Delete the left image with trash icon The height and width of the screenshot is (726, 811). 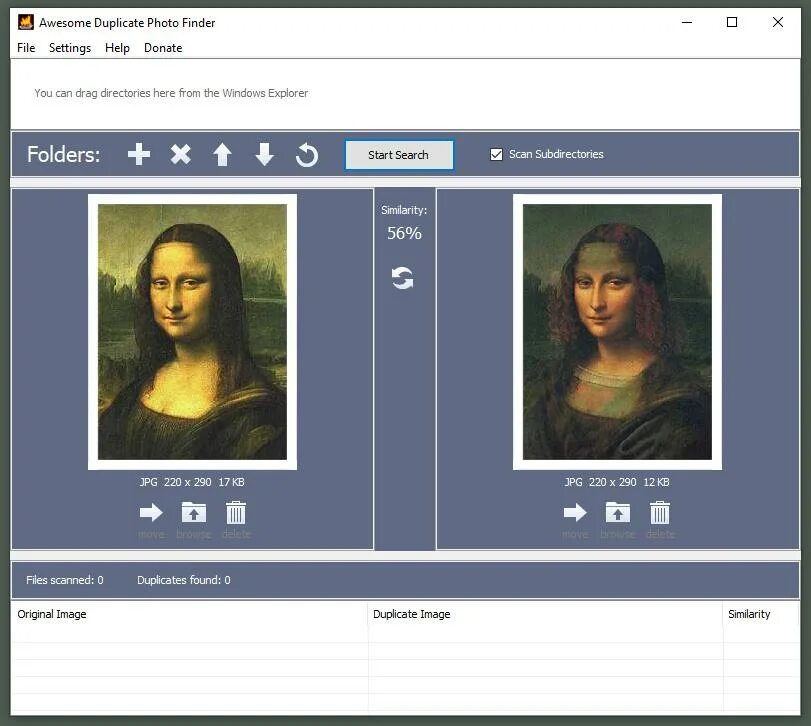(236, 512)
